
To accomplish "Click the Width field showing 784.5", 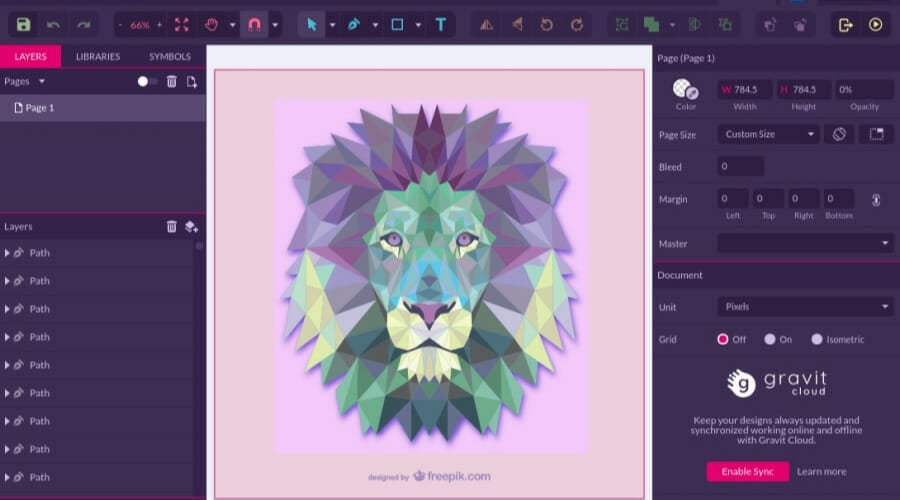I will click(744, 90).
